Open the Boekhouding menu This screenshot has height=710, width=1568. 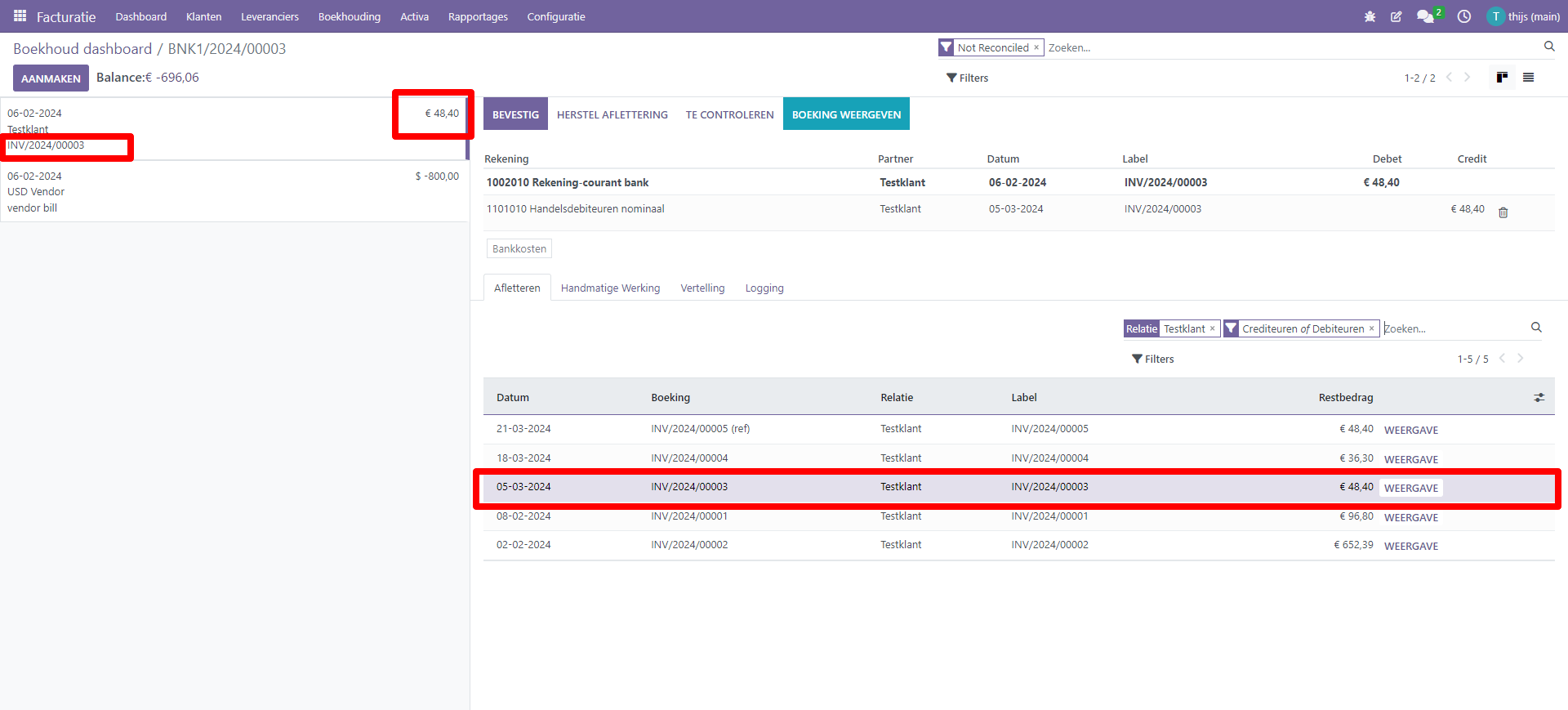pyautogui.click(x=349, y=16)
